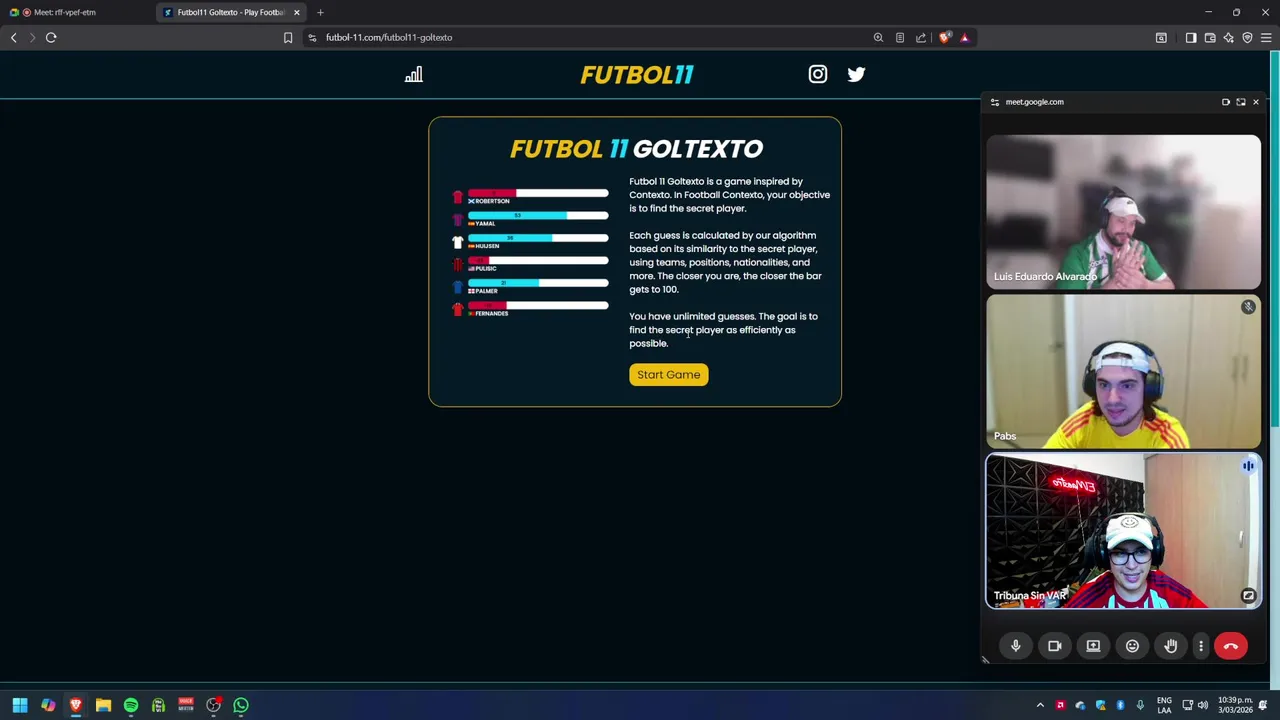Select the Tribuna Sin VAR video tile

[1124, 531]
